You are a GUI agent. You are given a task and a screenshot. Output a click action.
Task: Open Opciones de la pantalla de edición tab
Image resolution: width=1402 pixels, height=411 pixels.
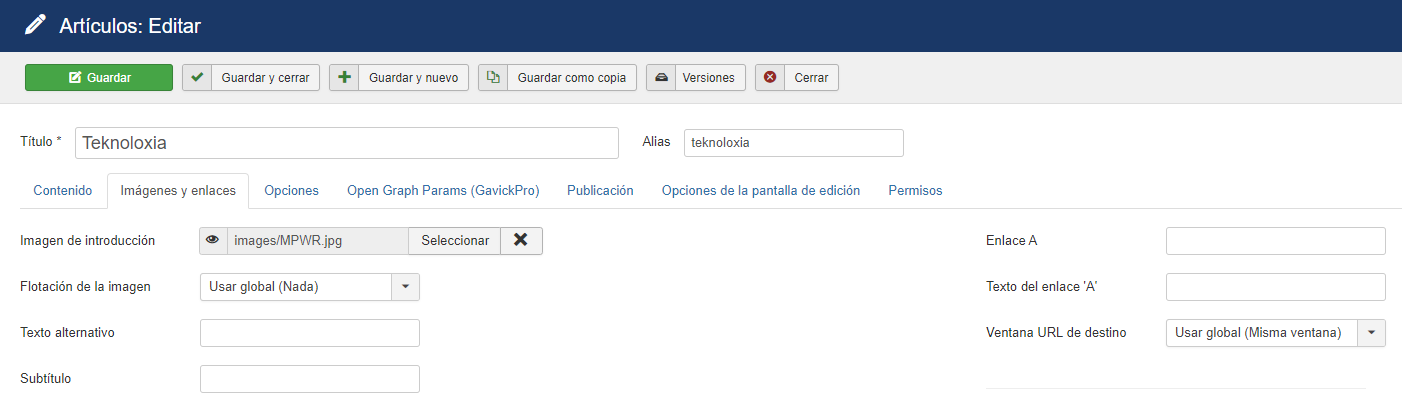(761, 190)
